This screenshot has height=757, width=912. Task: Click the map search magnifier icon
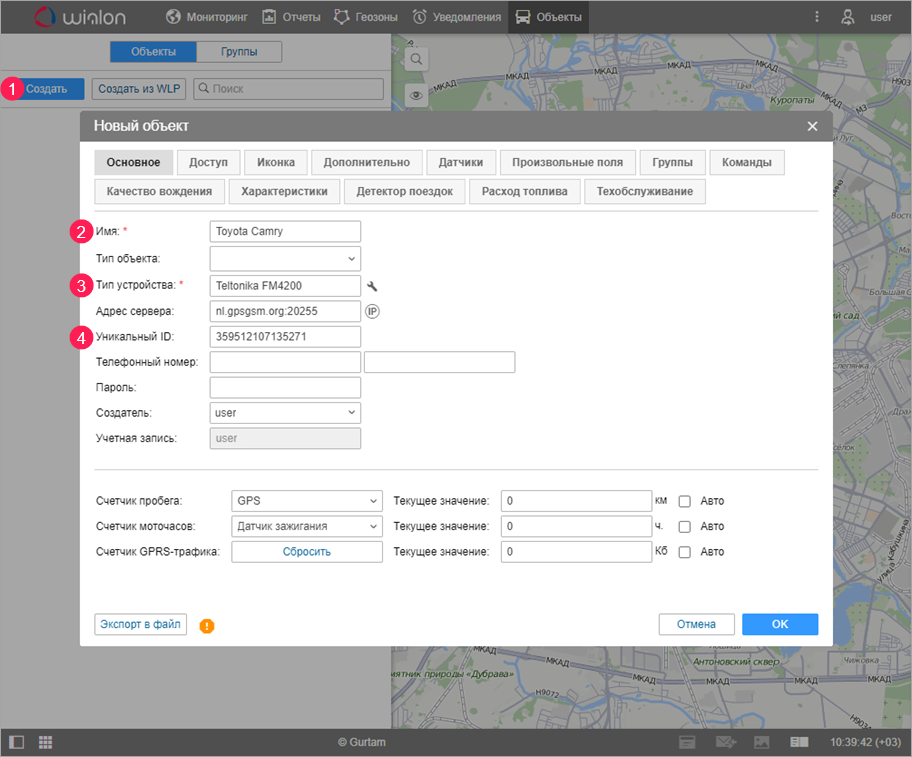coord(416,59)
